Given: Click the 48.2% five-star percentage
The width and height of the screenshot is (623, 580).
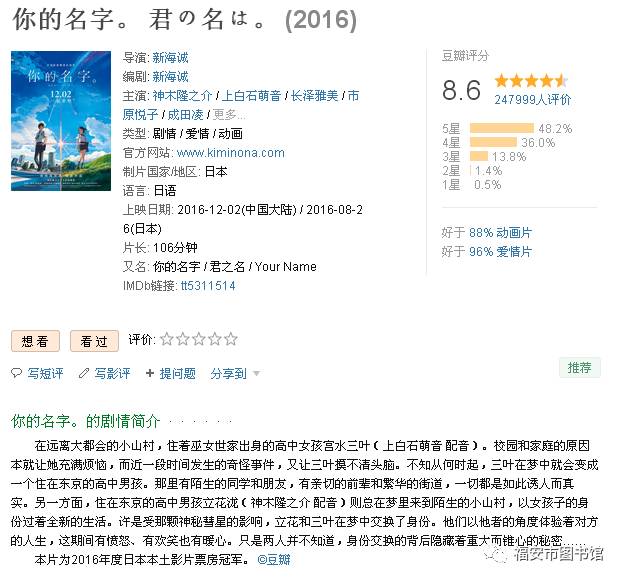Looking at the screenshot, I should (555, 128).
